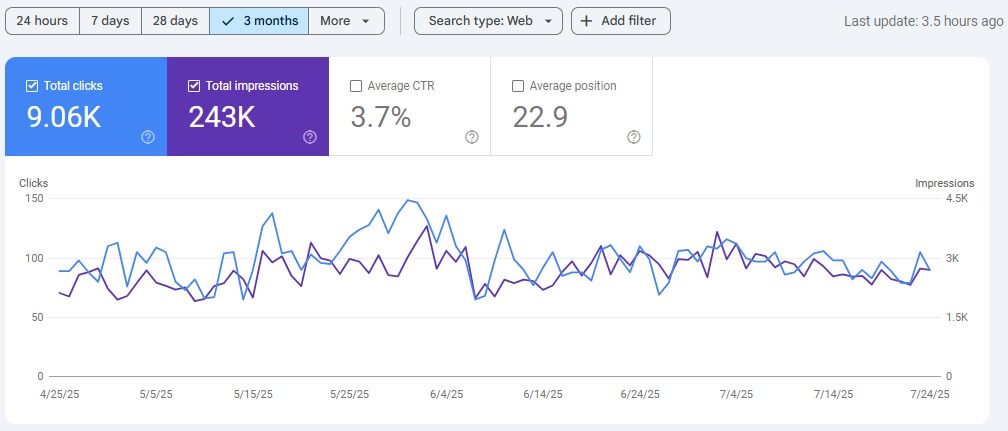Uncheck the Total impressions checkbox
The image size is (1008, 431).
click(194, 86)
